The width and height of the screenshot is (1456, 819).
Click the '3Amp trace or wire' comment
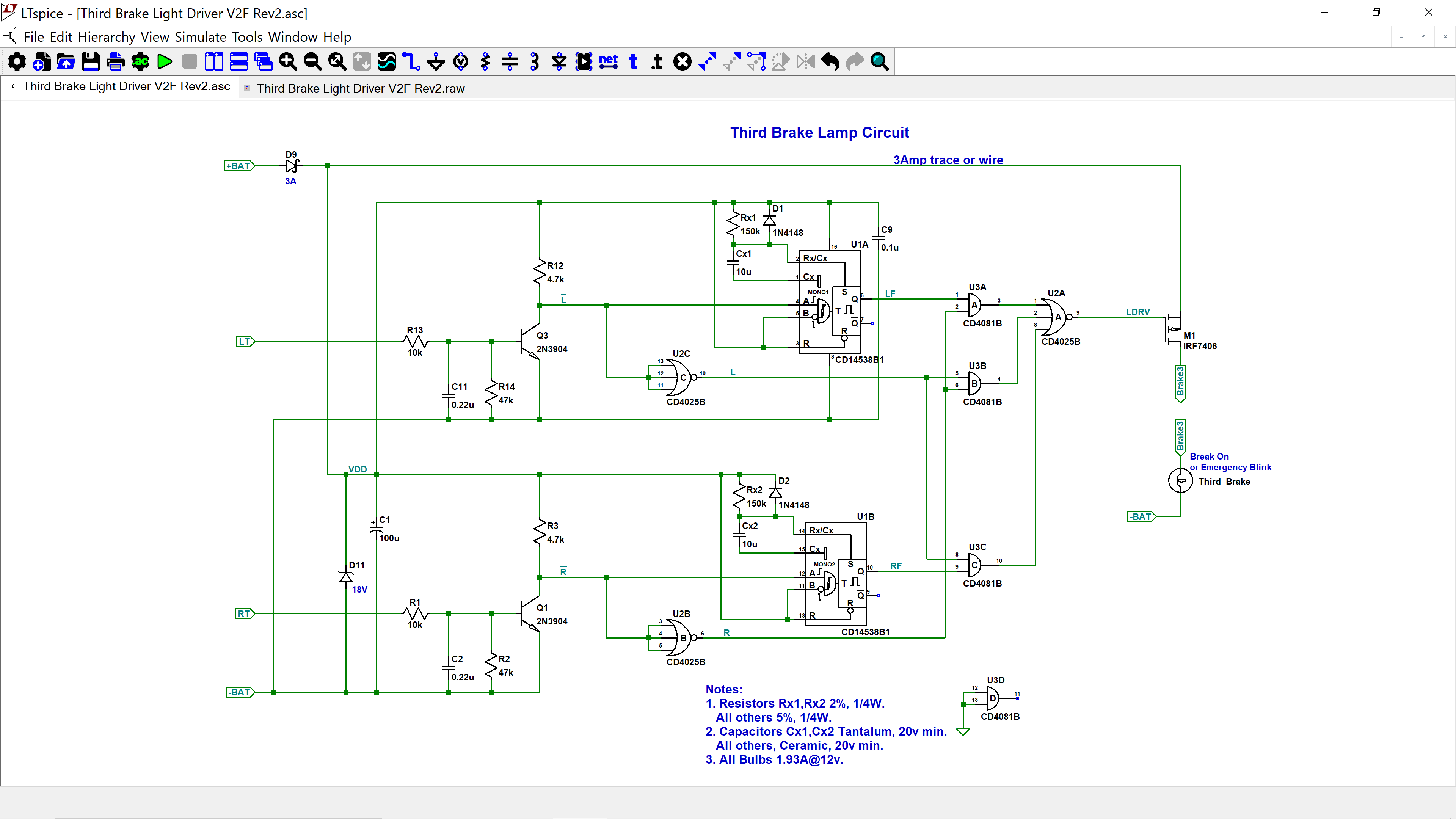click(x=948, y=160)
